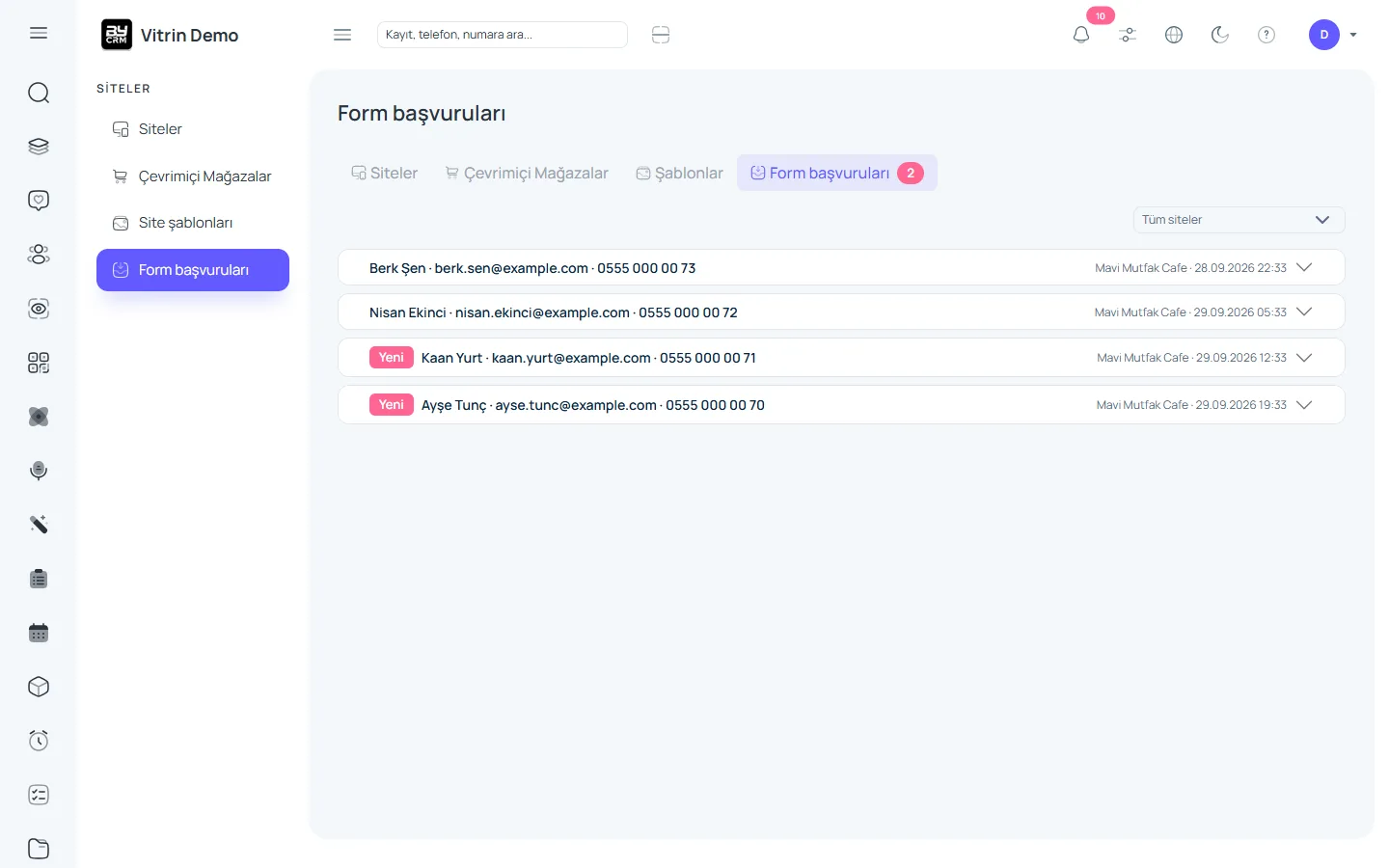Open the checklist tasks icon in left rail

[x=39, y=795]
